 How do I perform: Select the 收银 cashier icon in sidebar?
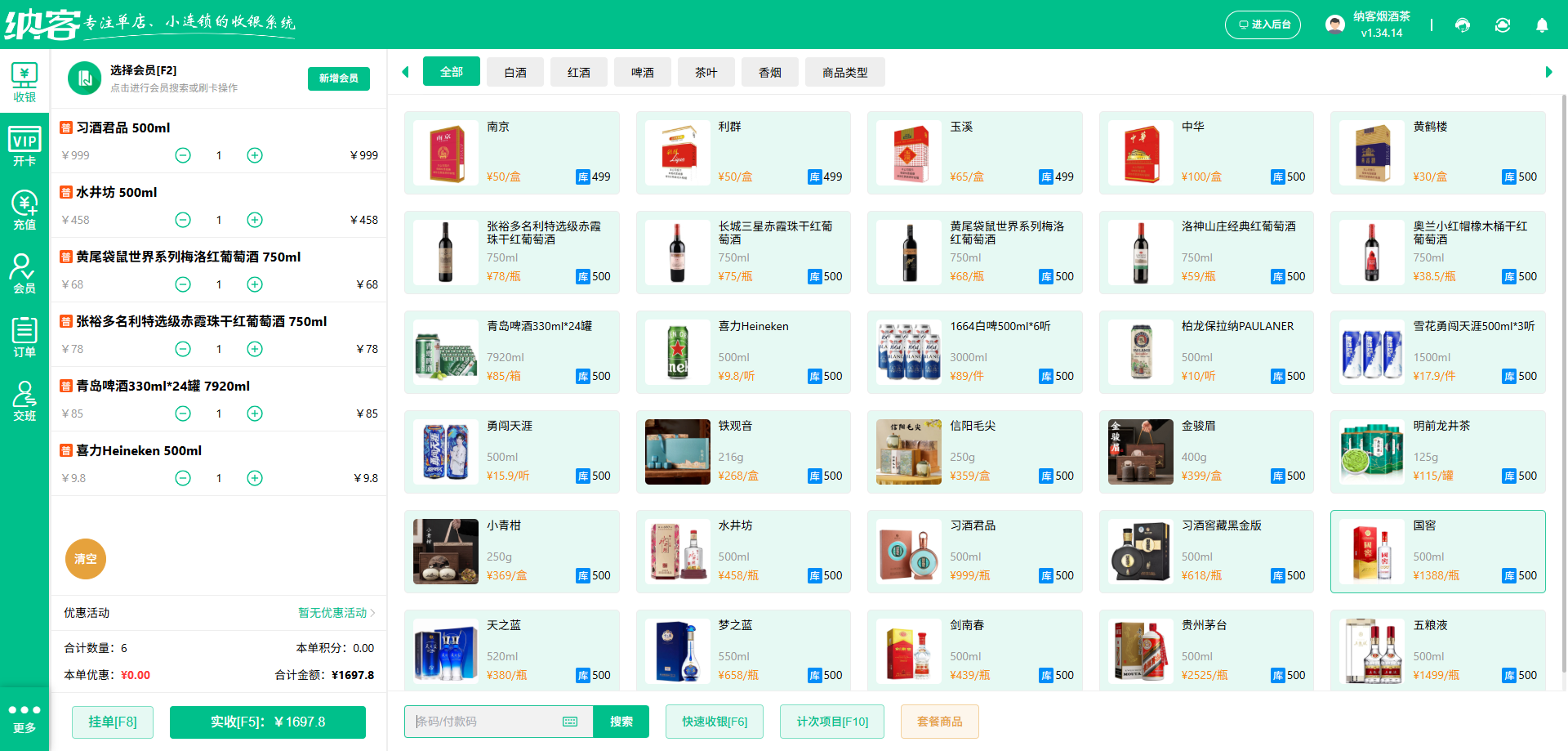tap(24, 81)
